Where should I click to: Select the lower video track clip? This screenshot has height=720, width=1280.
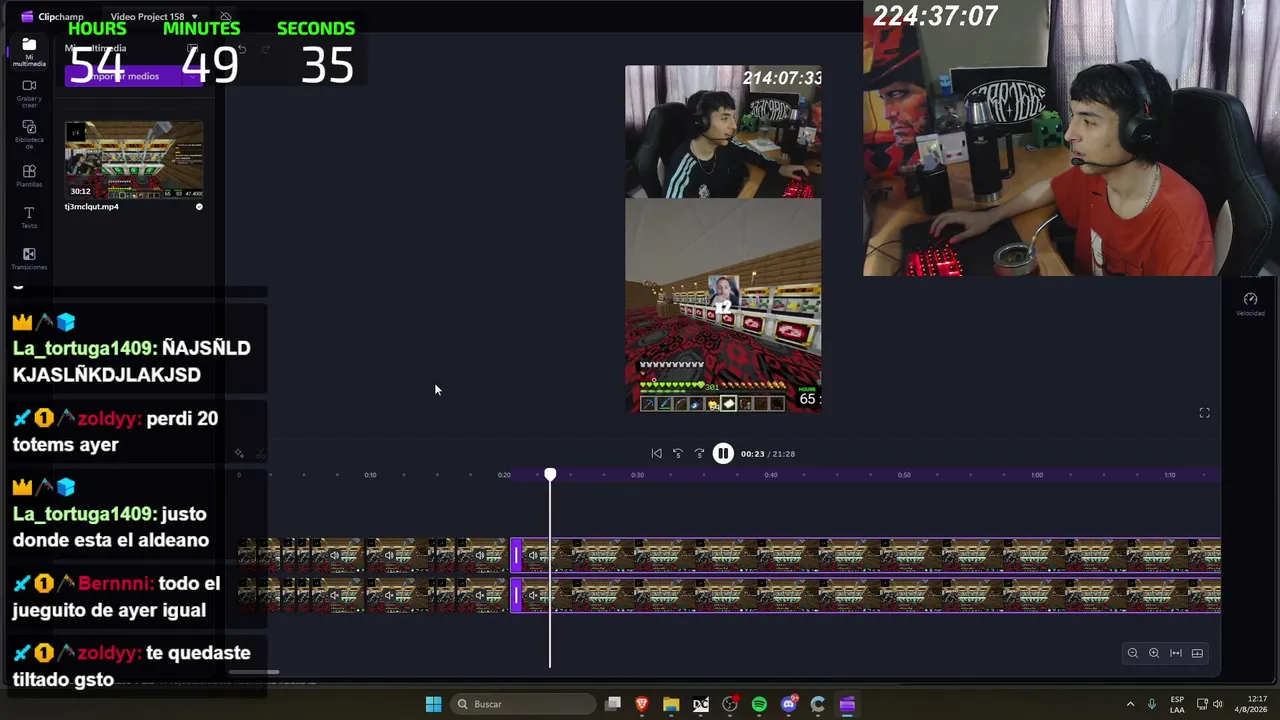866,595
